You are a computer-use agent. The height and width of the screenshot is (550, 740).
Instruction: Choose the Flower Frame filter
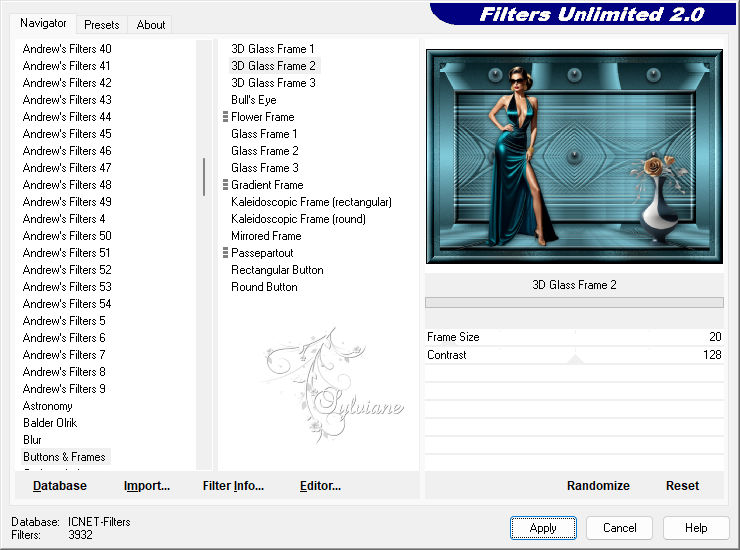(x=262, y=117)
